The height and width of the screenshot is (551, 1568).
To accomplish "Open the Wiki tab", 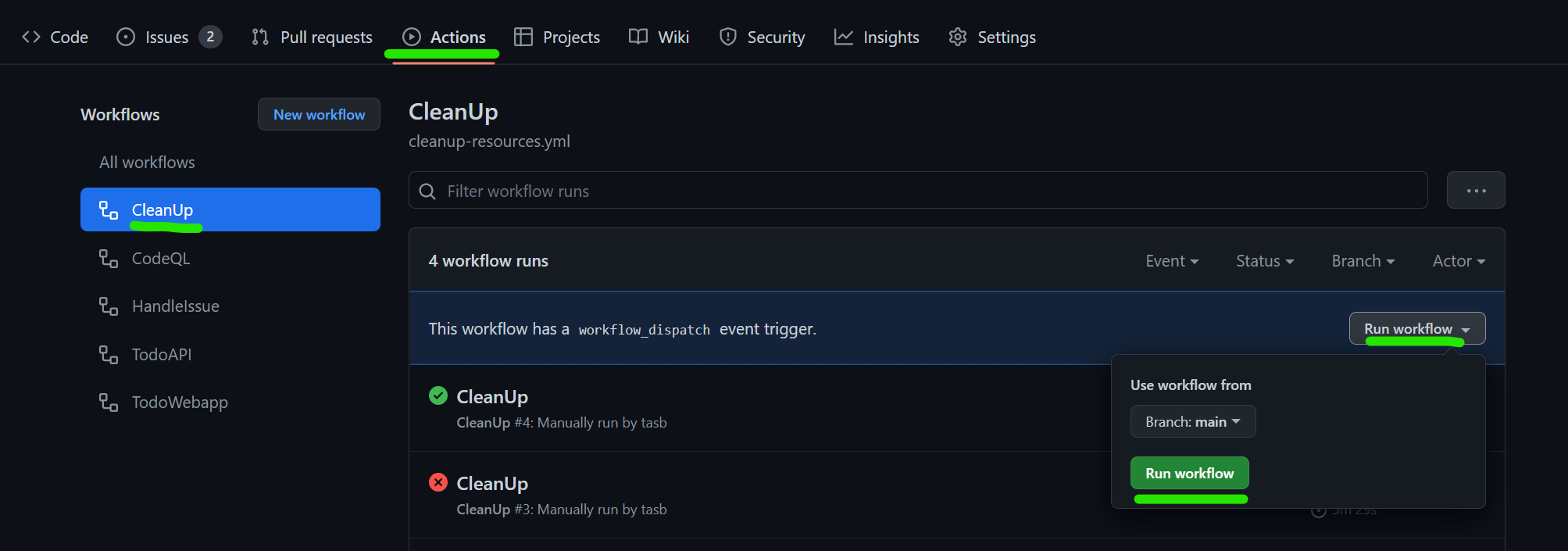I will pos(659,37).
